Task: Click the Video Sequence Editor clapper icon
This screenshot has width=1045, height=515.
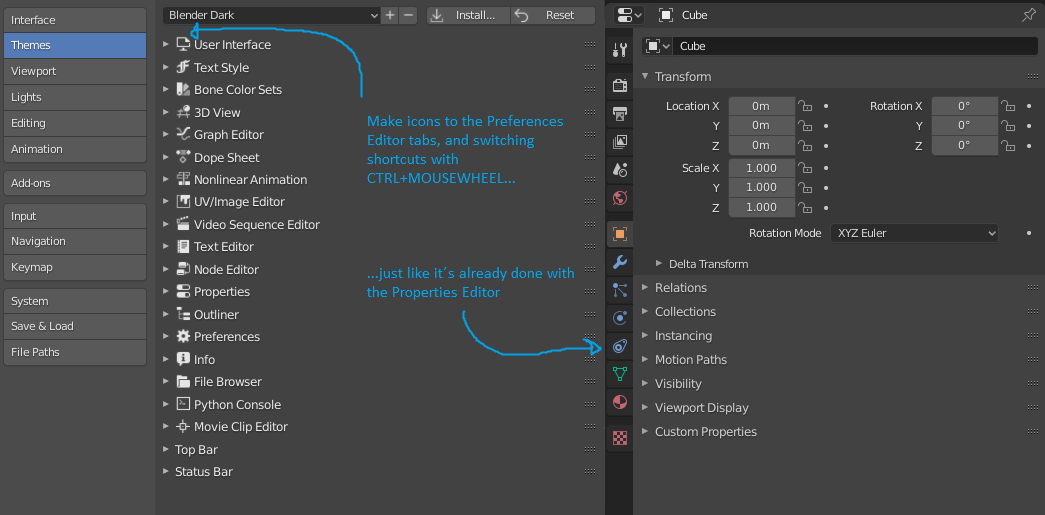Action: [x=183, y=224]
